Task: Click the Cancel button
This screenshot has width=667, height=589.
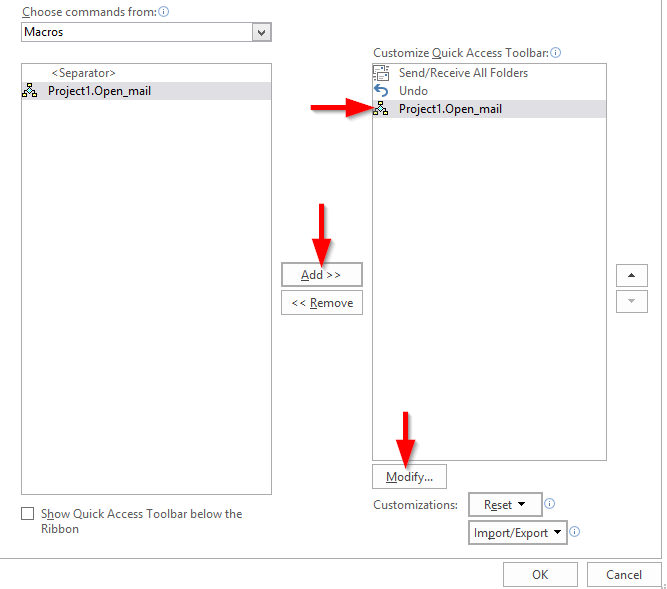Action: click(x=624, y=575)
